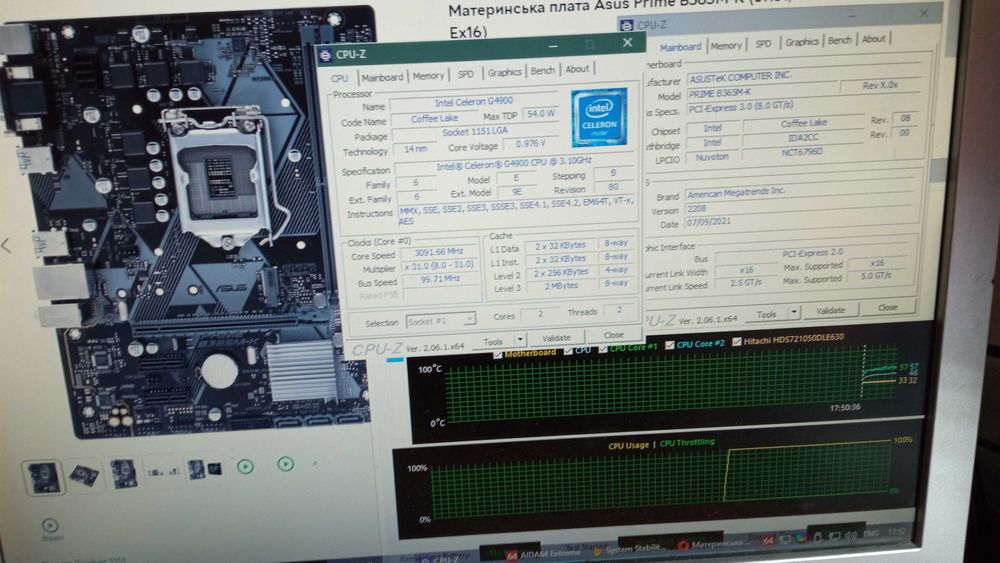Click the back CPU-Z window title icon

[627, 26]
